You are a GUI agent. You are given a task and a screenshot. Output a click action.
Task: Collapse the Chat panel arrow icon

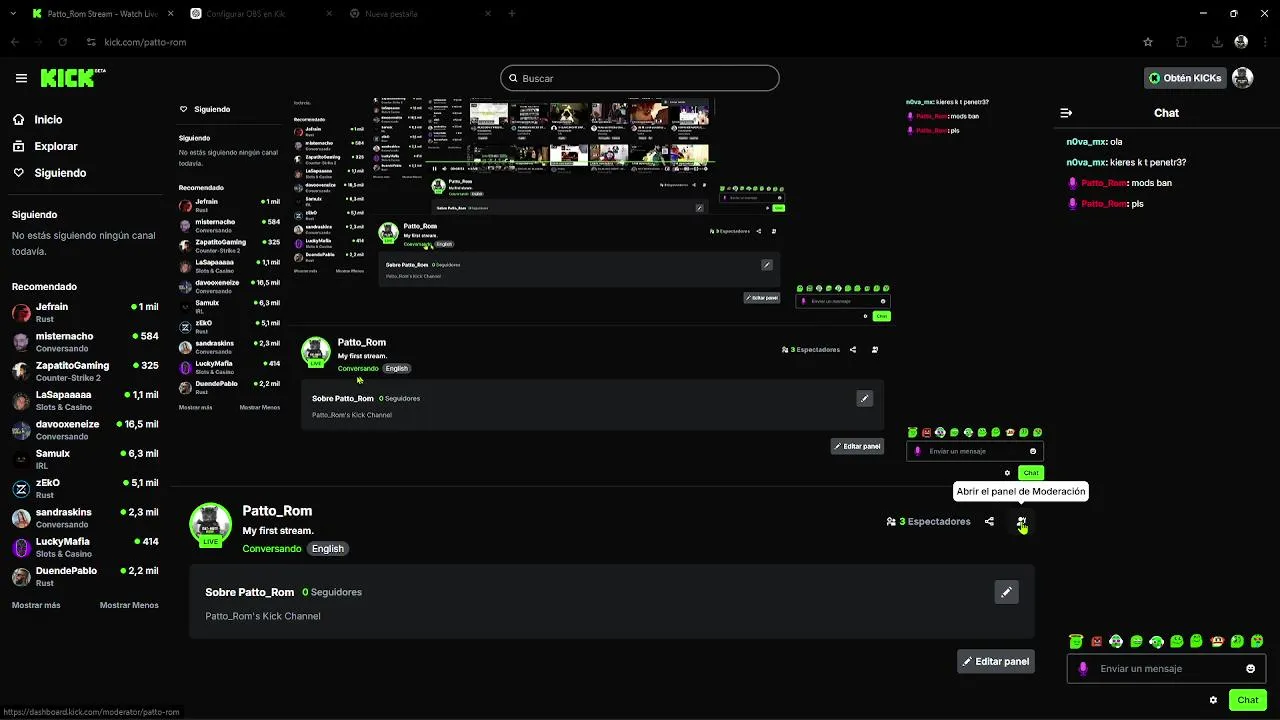pos(1066,113)
